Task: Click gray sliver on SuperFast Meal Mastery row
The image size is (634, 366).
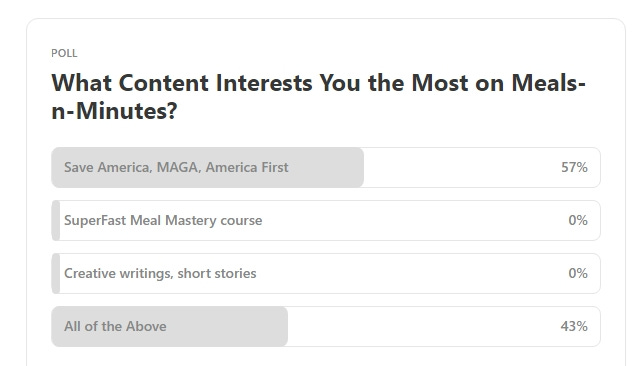Action: (56, 220)
